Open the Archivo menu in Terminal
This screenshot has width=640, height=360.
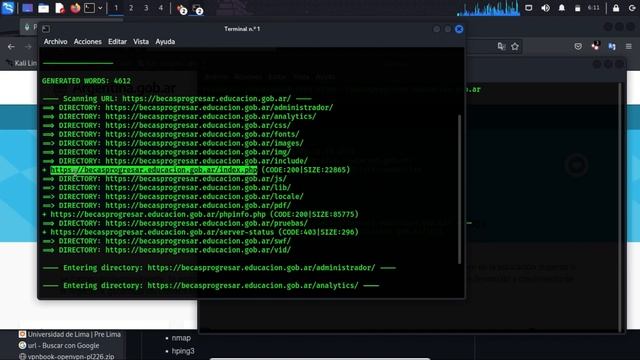[56, 42]
